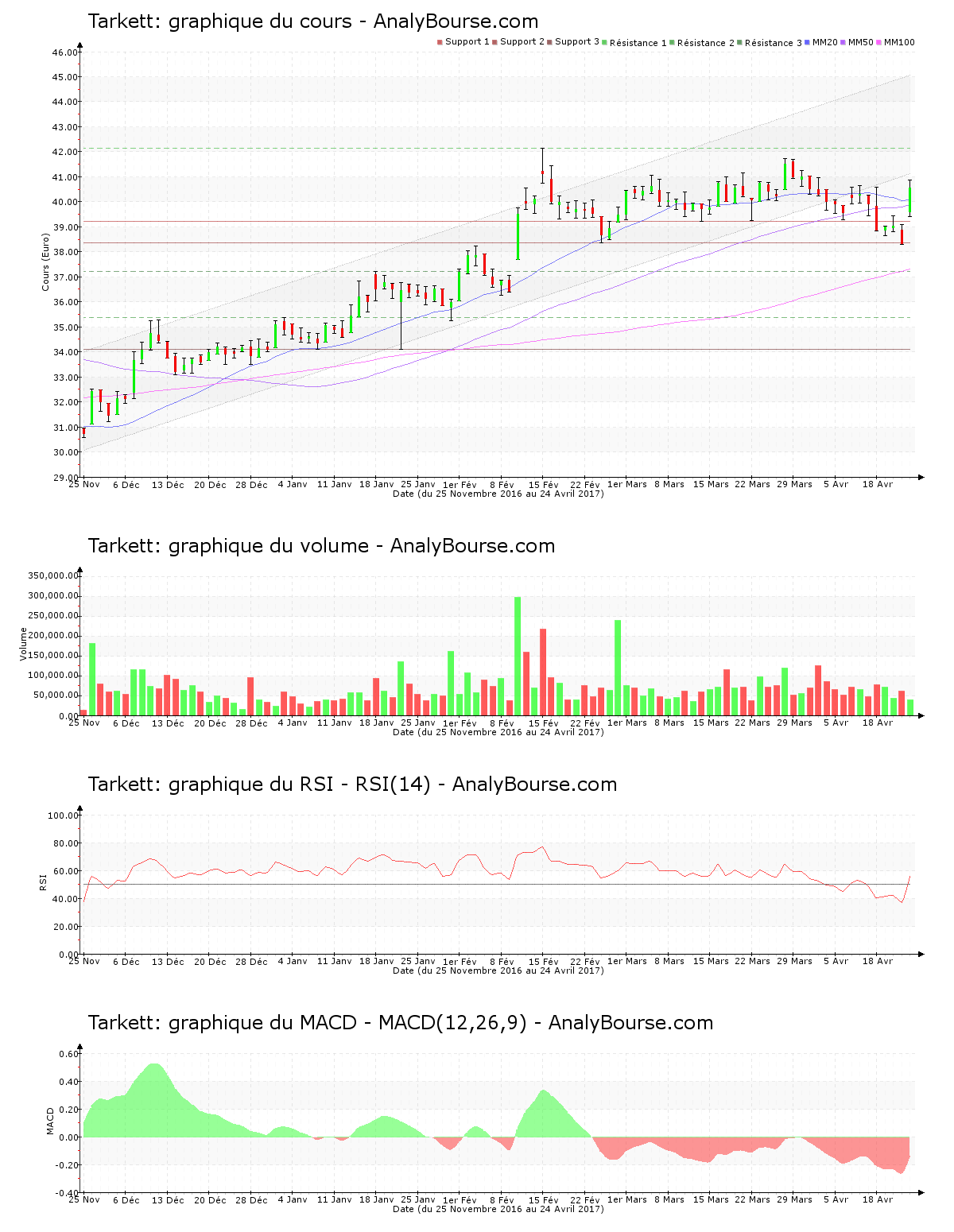Click the MM20 blue legend swatch
Image resolution: width=954 pixels, height=1232 pixels.
pyautogui.click(x=809, y=42)
